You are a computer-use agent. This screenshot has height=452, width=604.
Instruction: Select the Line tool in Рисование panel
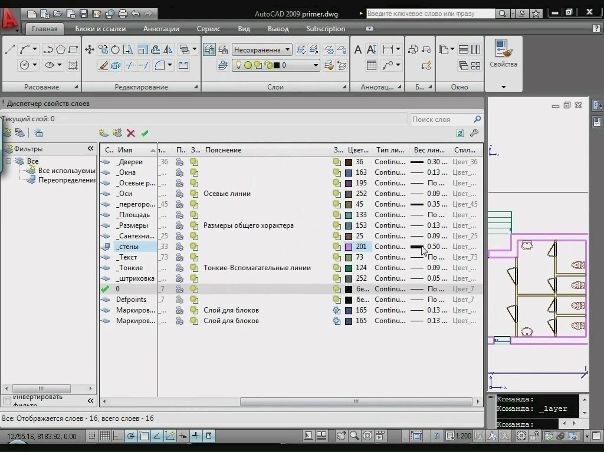pos(10,49)
